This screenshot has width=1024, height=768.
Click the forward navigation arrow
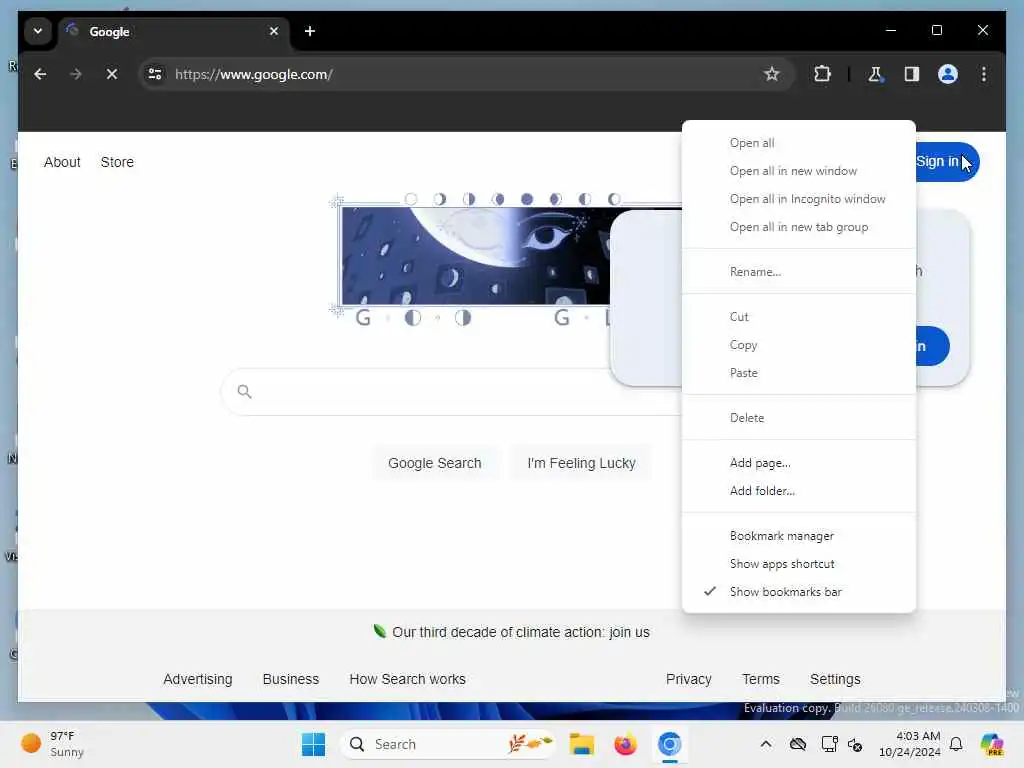(76, 74)
